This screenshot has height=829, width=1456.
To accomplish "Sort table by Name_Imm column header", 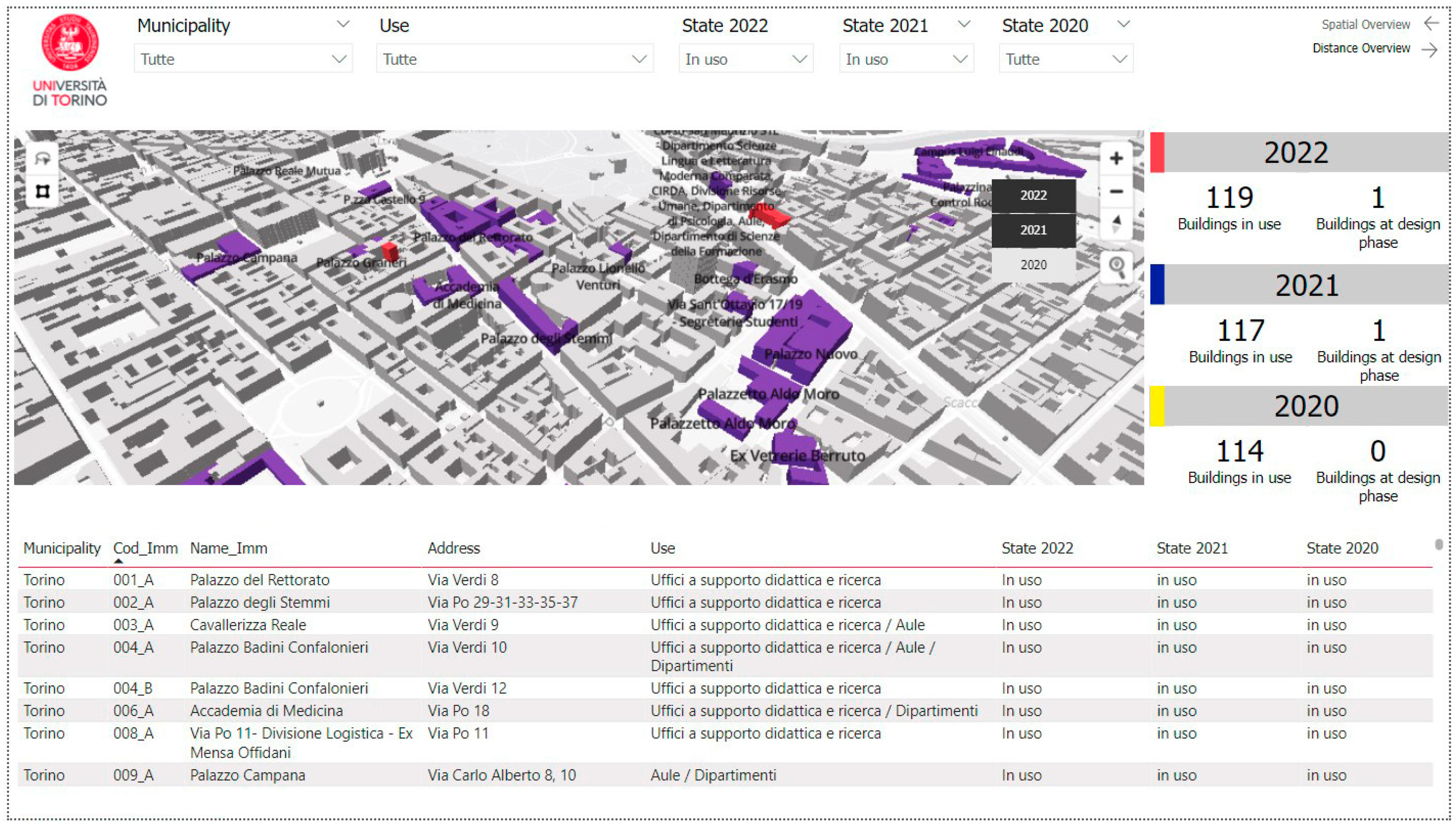I will [x=228, y=548].
